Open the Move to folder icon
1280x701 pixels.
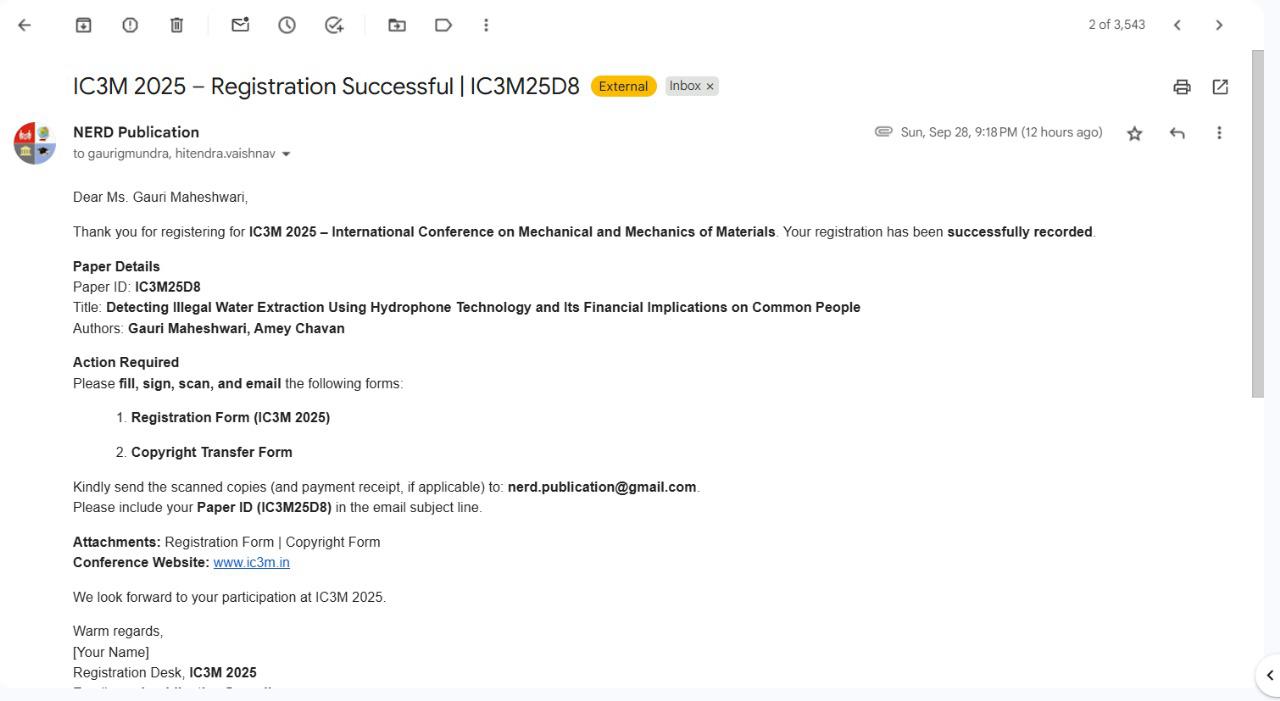(x=397, y=25)
